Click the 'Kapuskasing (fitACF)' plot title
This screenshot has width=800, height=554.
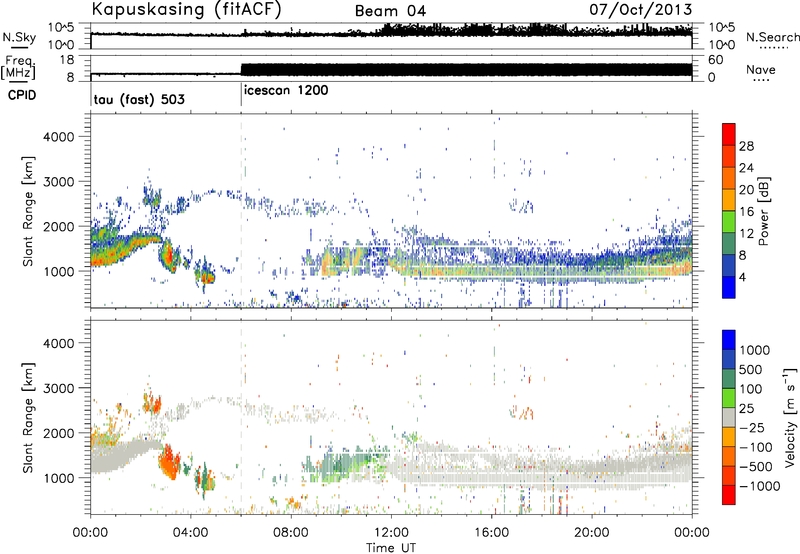click(186, 9)
